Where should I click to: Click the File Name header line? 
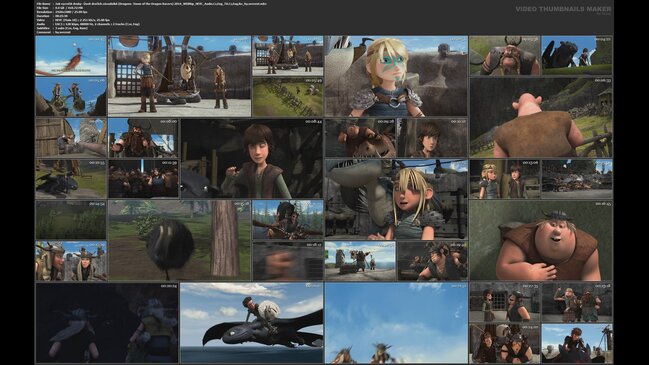(151, 4)
